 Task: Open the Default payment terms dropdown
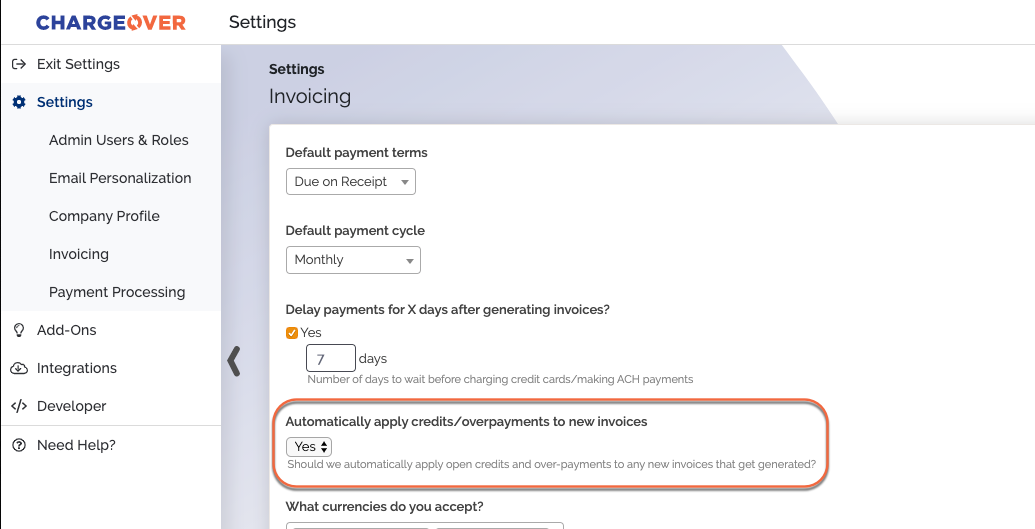pos(351,182)
